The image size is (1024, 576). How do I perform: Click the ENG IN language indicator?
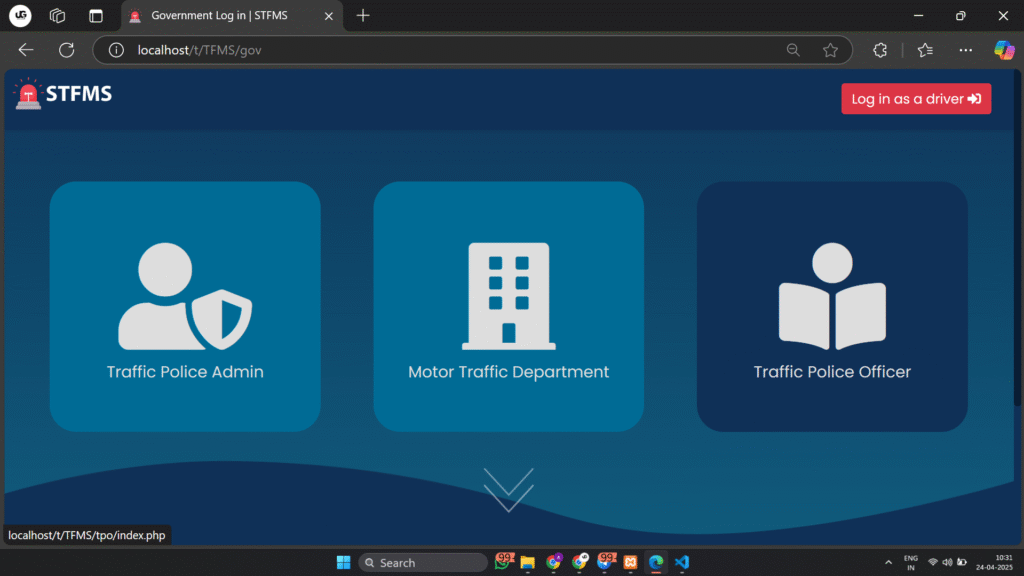coord(910,563)
